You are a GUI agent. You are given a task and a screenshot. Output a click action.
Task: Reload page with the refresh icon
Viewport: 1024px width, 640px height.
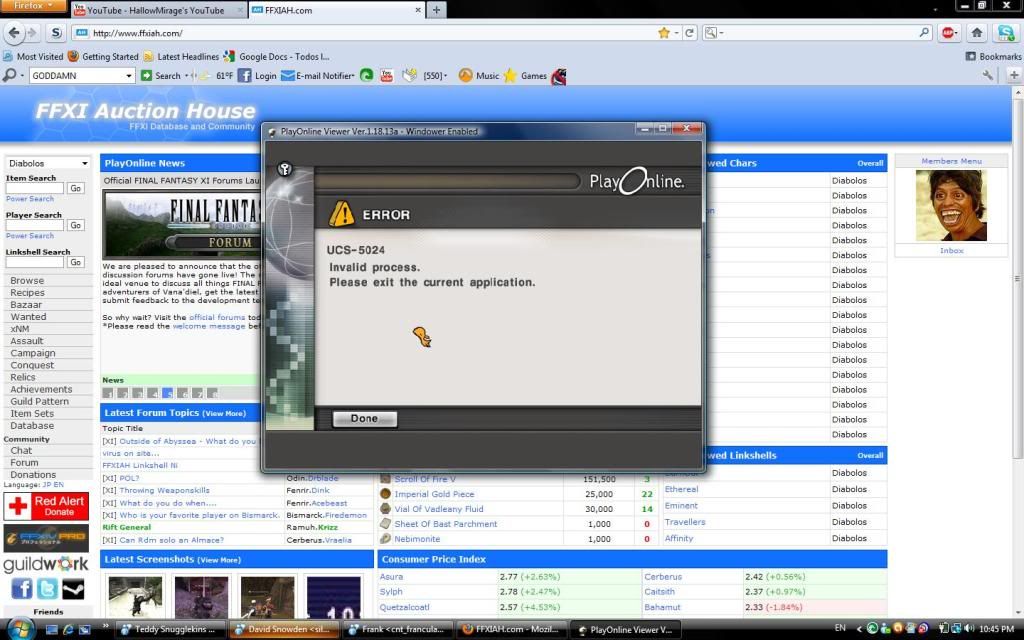point(690,33)
